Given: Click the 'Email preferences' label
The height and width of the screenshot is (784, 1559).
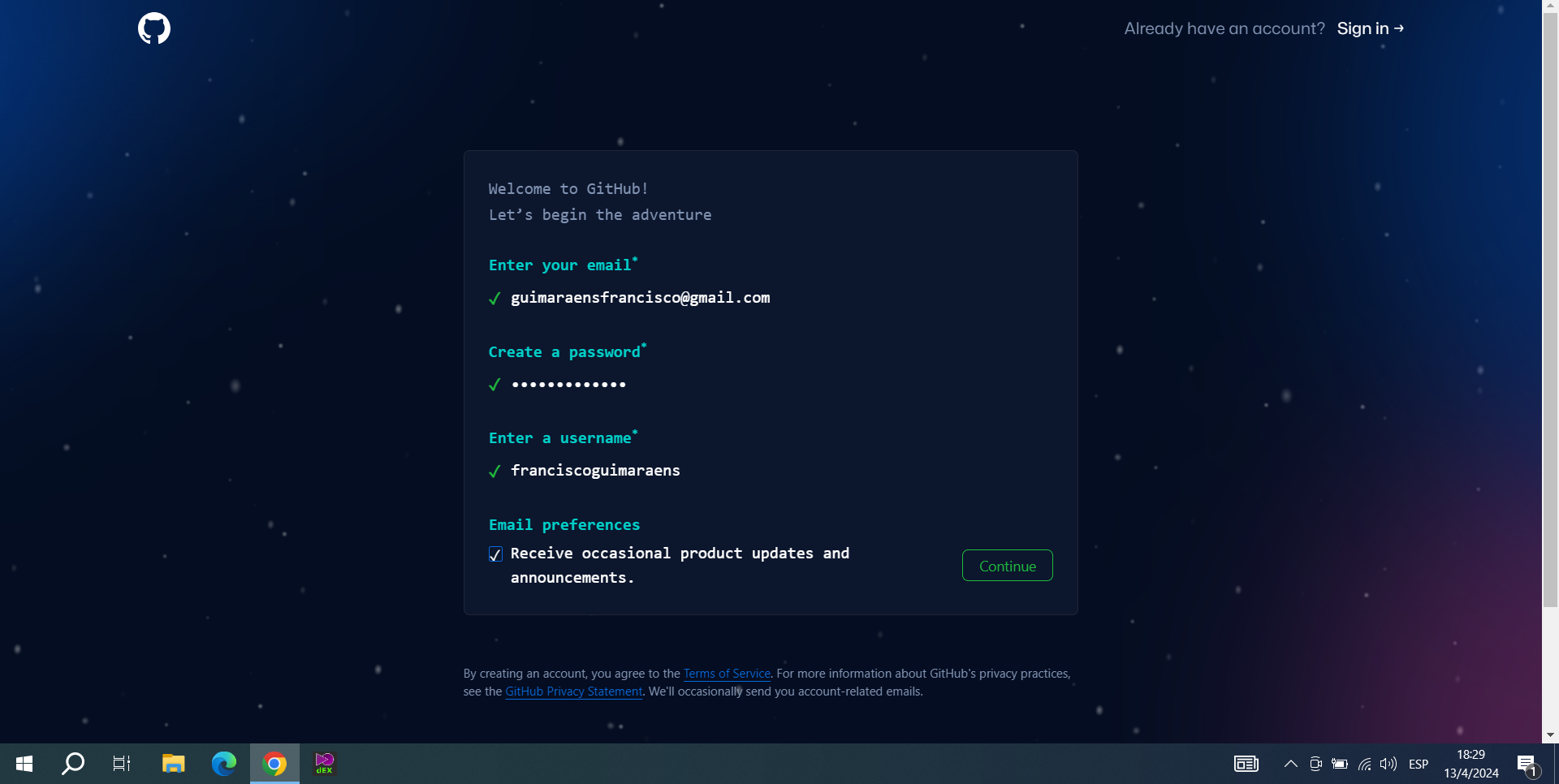Looking at the screenshot, I should click(x=564, y=525).
